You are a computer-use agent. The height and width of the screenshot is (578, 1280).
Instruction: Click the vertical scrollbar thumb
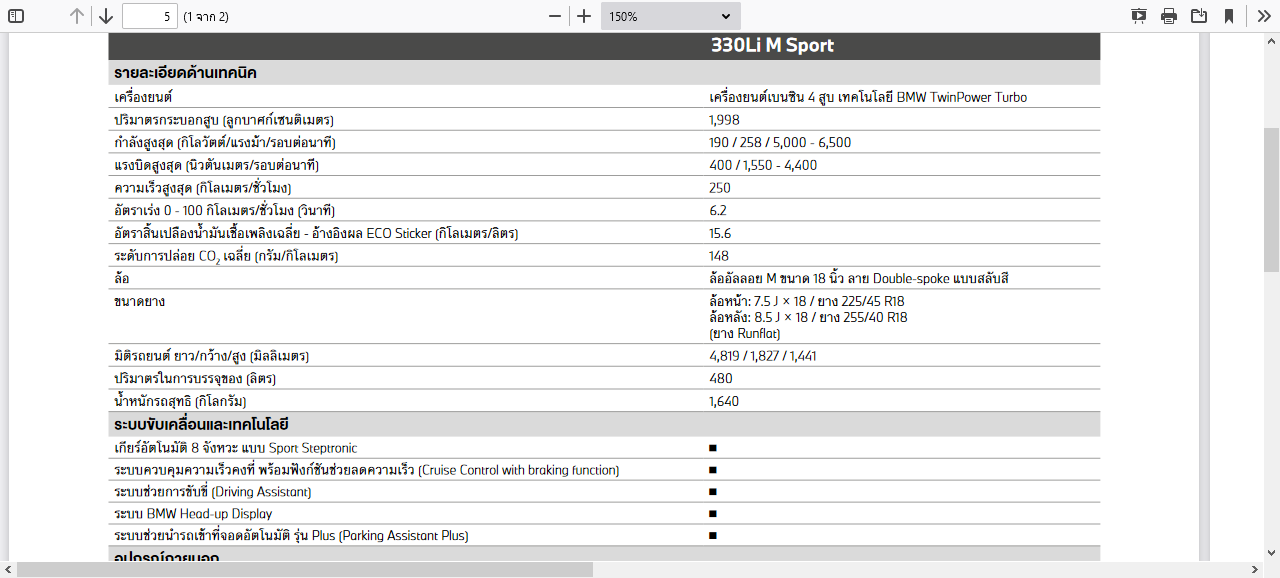point(1271,200)
